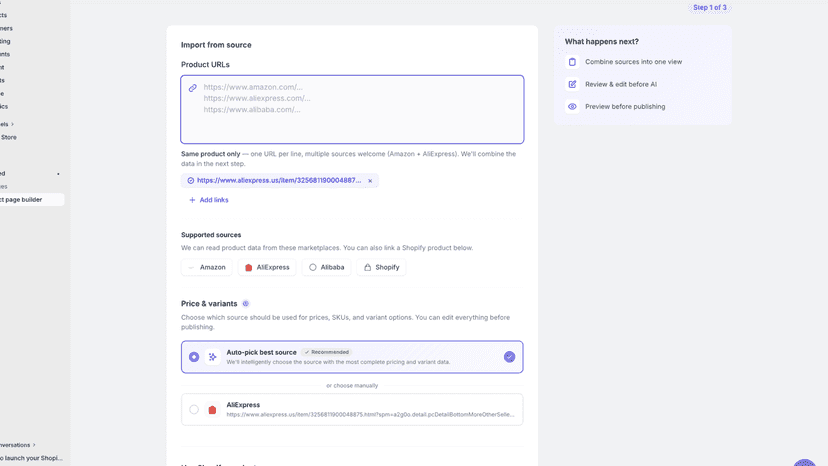The height and width of the screenshot is (466, 828).
Task: Click the or choose manually divider label
Action: (x=352, y=386)
